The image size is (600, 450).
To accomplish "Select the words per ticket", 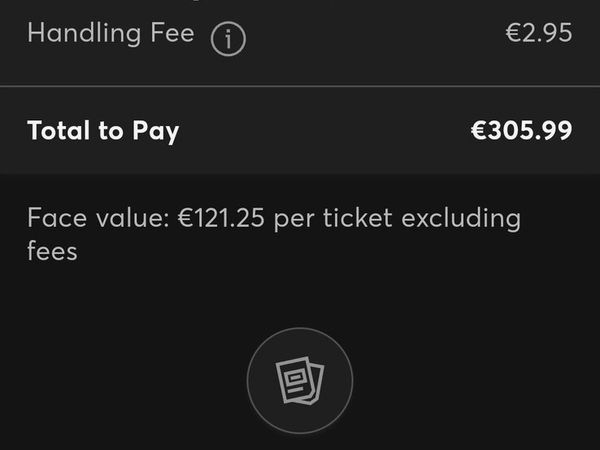I will pyautogui.click(x=333, y=220).
